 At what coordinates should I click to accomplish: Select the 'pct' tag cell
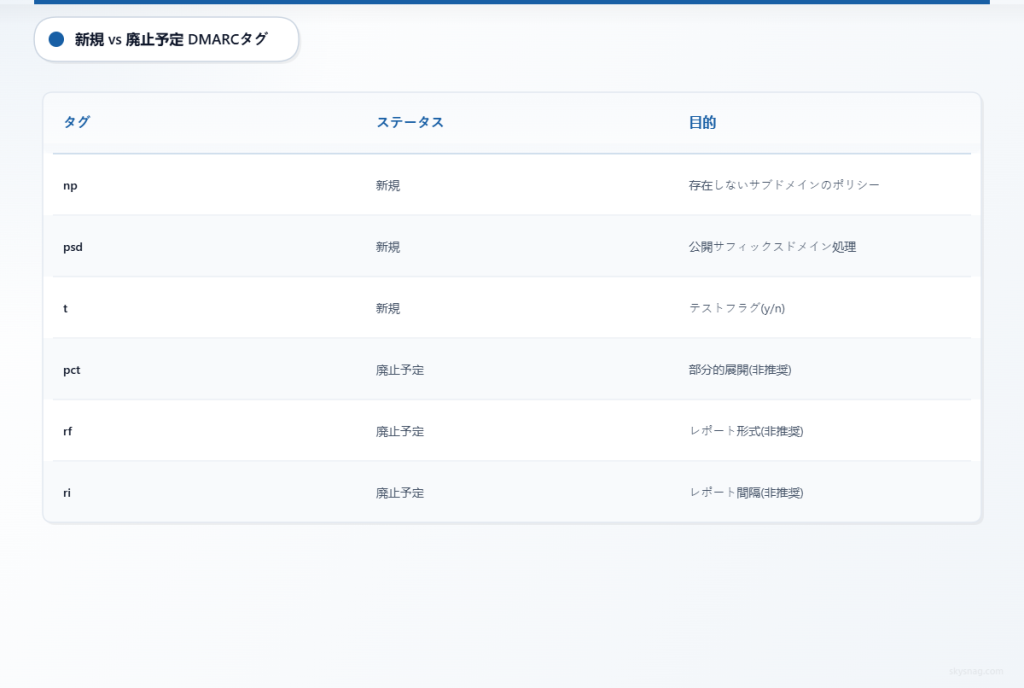point(71,369)
